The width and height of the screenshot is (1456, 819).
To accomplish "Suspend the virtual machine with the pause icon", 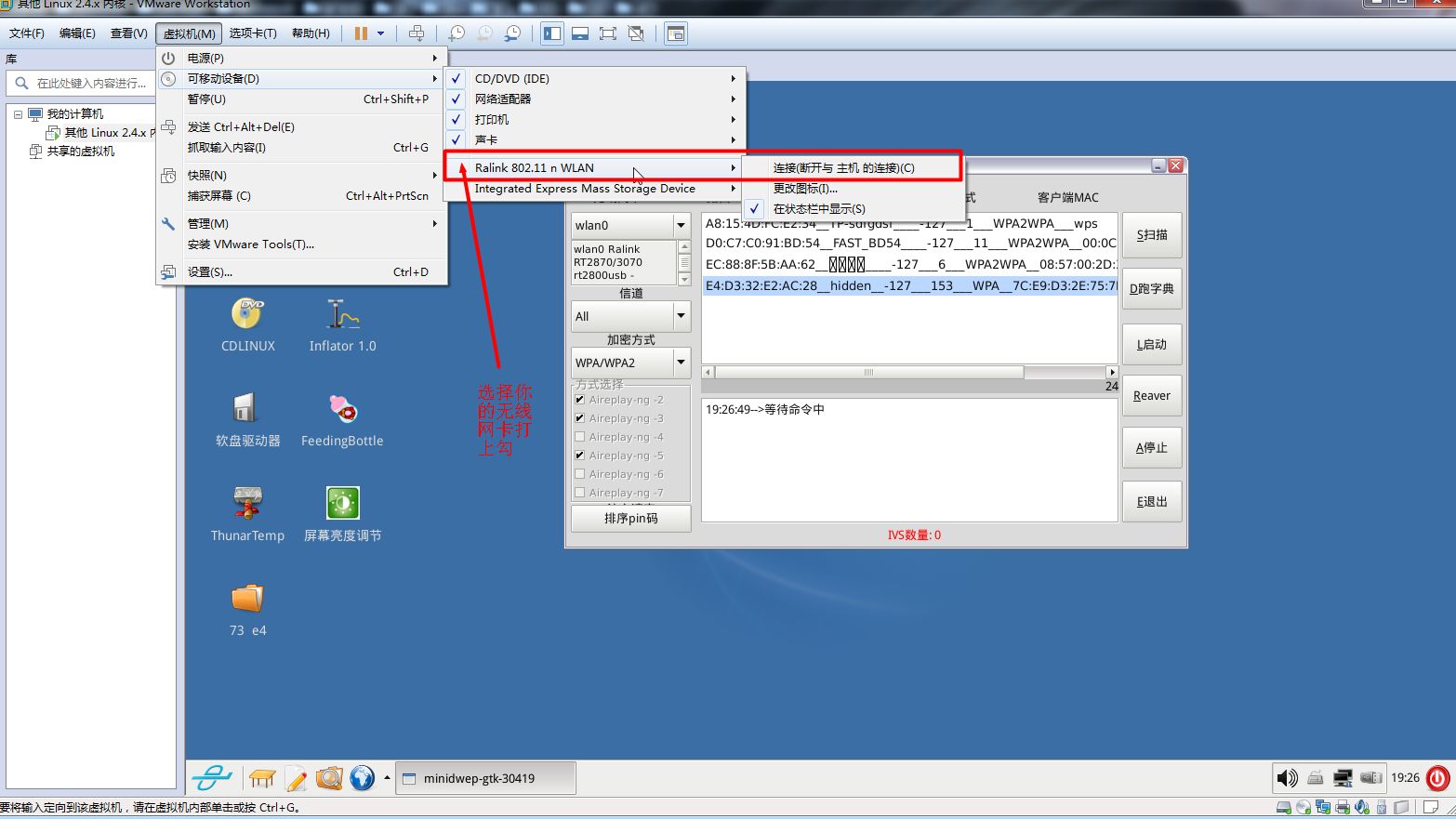I will pos(361,33).
